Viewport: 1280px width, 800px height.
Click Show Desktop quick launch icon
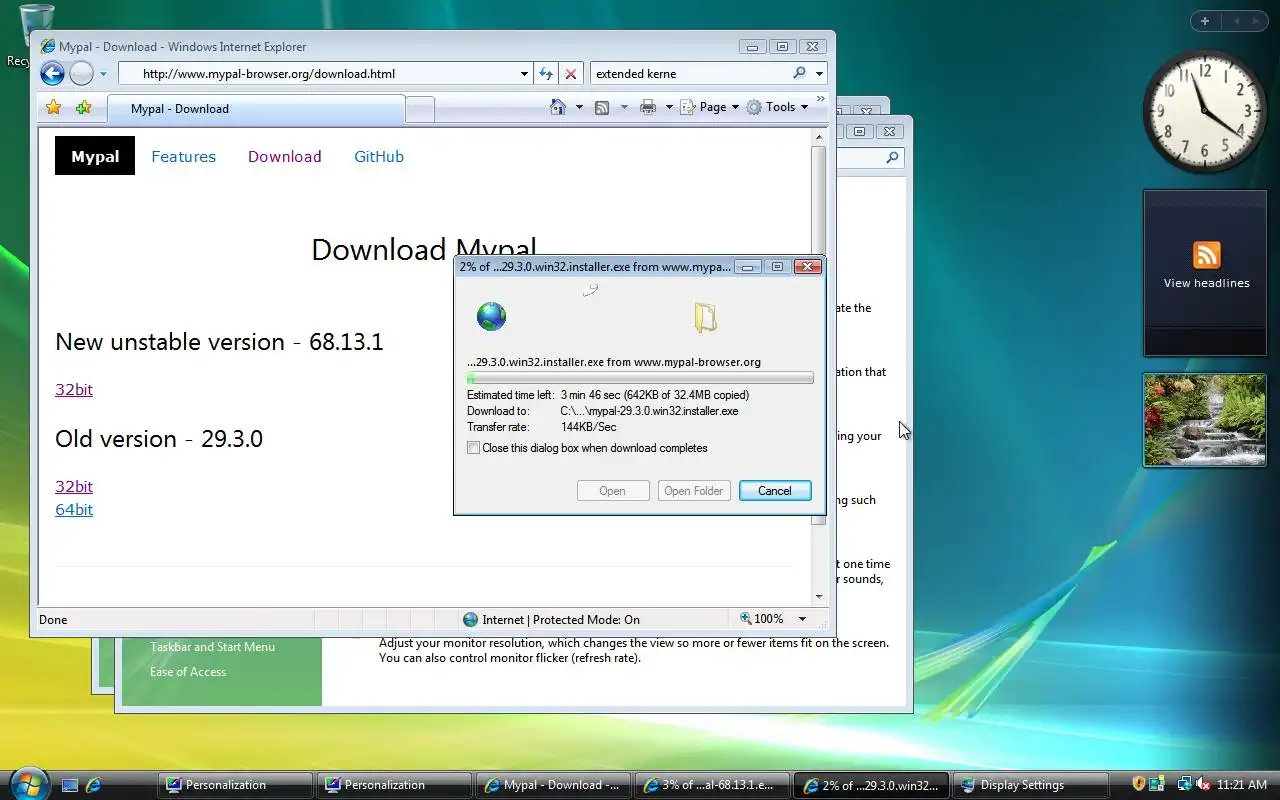pos(70,785)
